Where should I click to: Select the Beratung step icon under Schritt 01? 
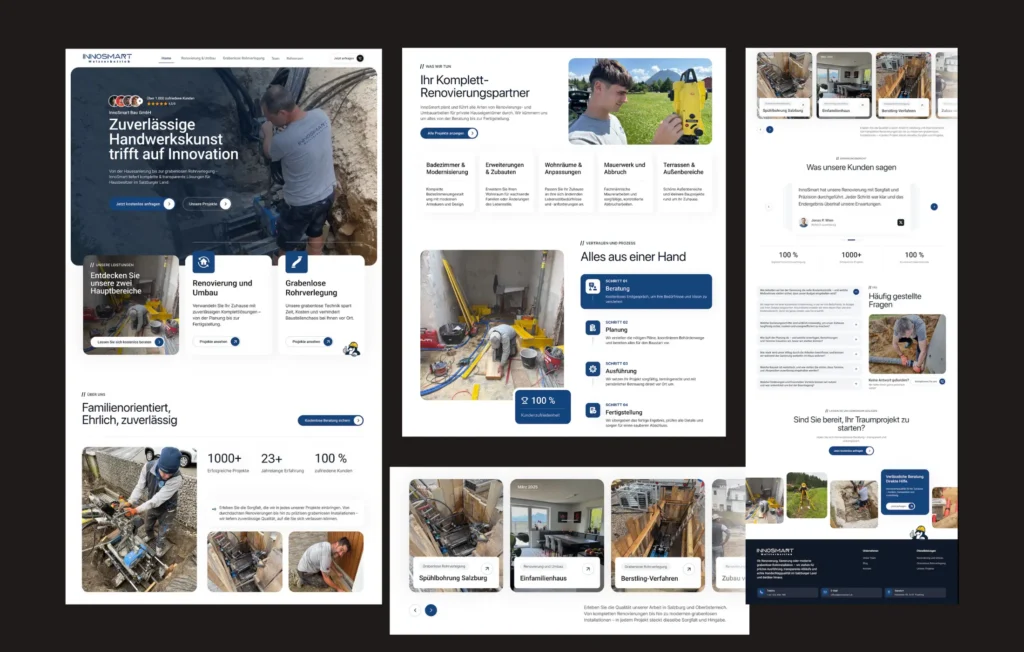[592, 287]
